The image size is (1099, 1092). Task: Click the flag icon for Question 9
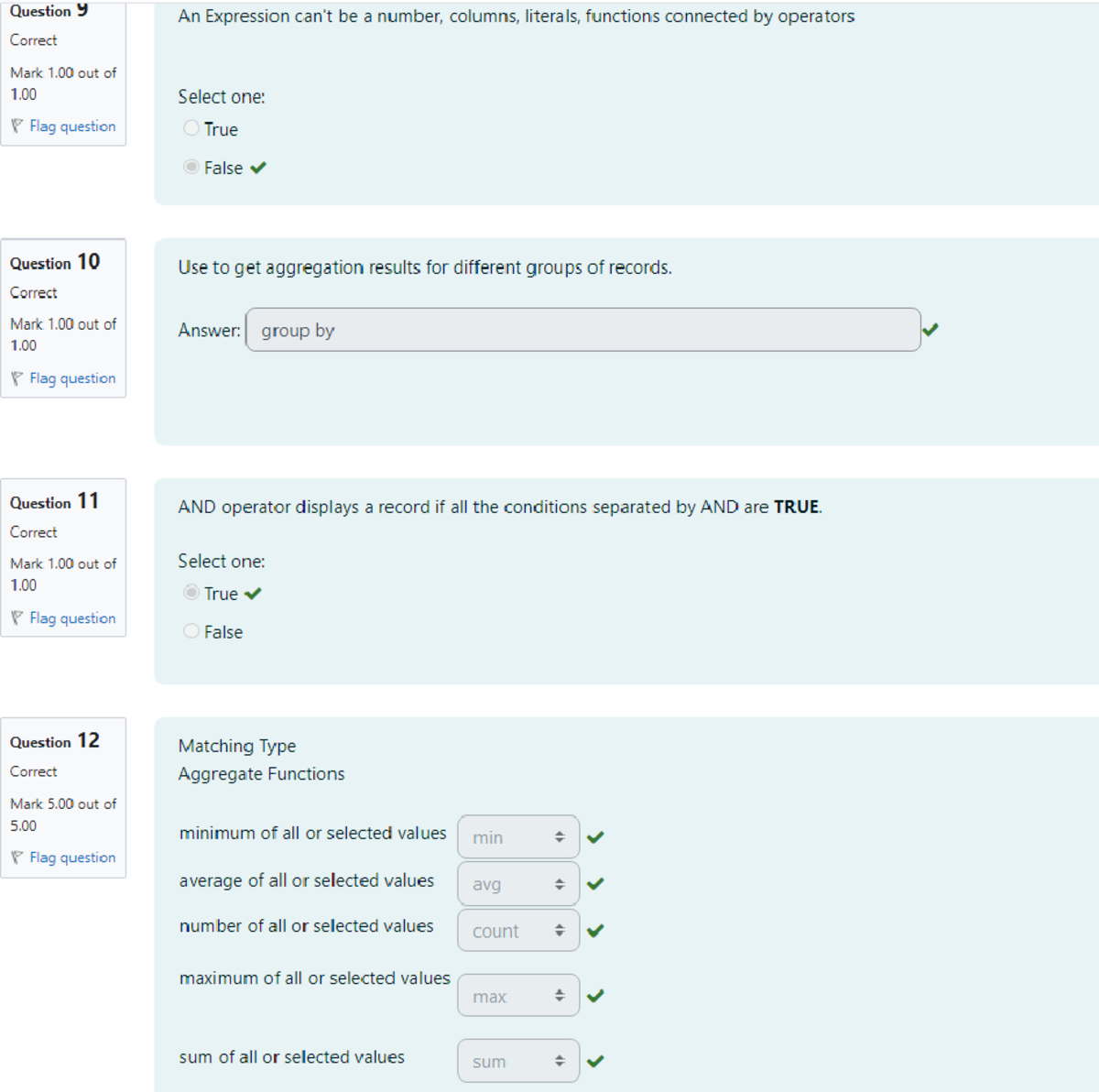pyautogui.click(x=17, y=126)
